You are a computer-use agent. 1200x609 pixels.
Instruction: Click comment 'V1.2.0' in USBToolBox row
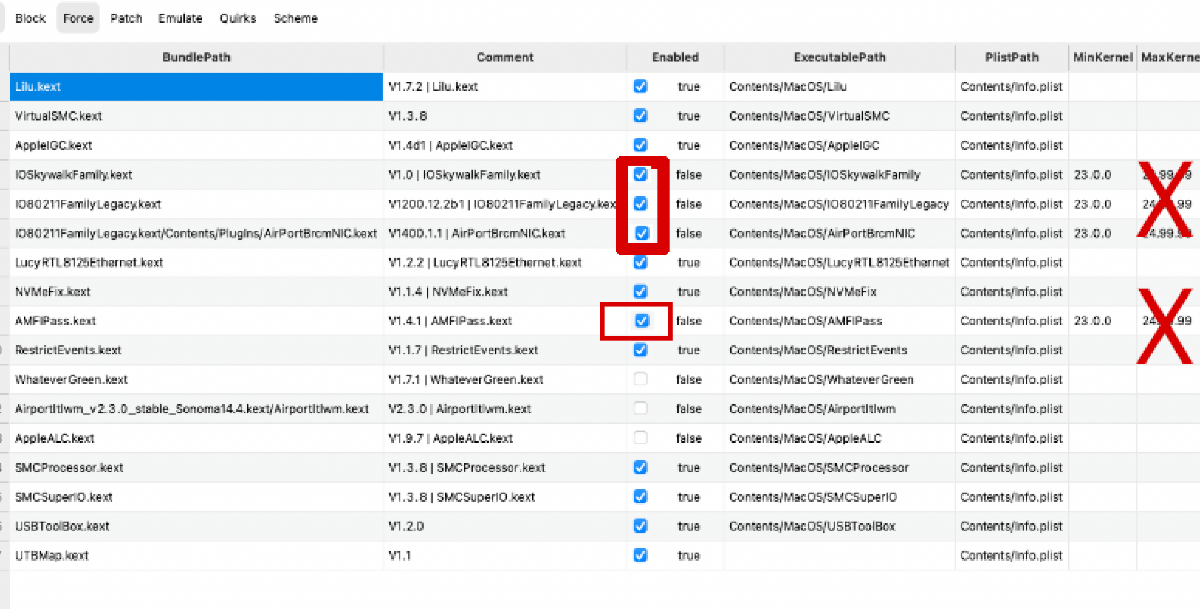(x=407, y=526)
